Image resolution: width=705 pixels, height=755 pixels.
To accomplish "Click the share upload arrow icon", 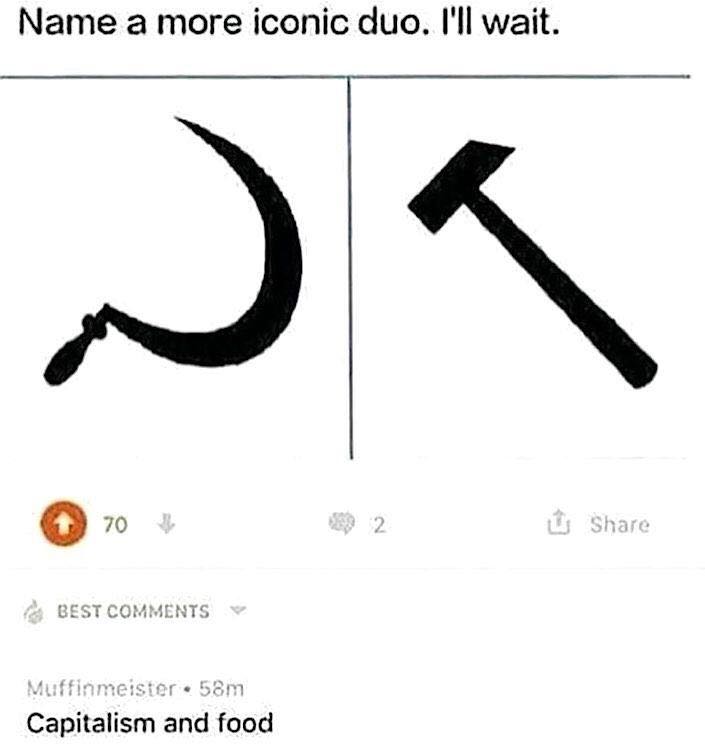I will pyautogui.click(x=559, y=522).
